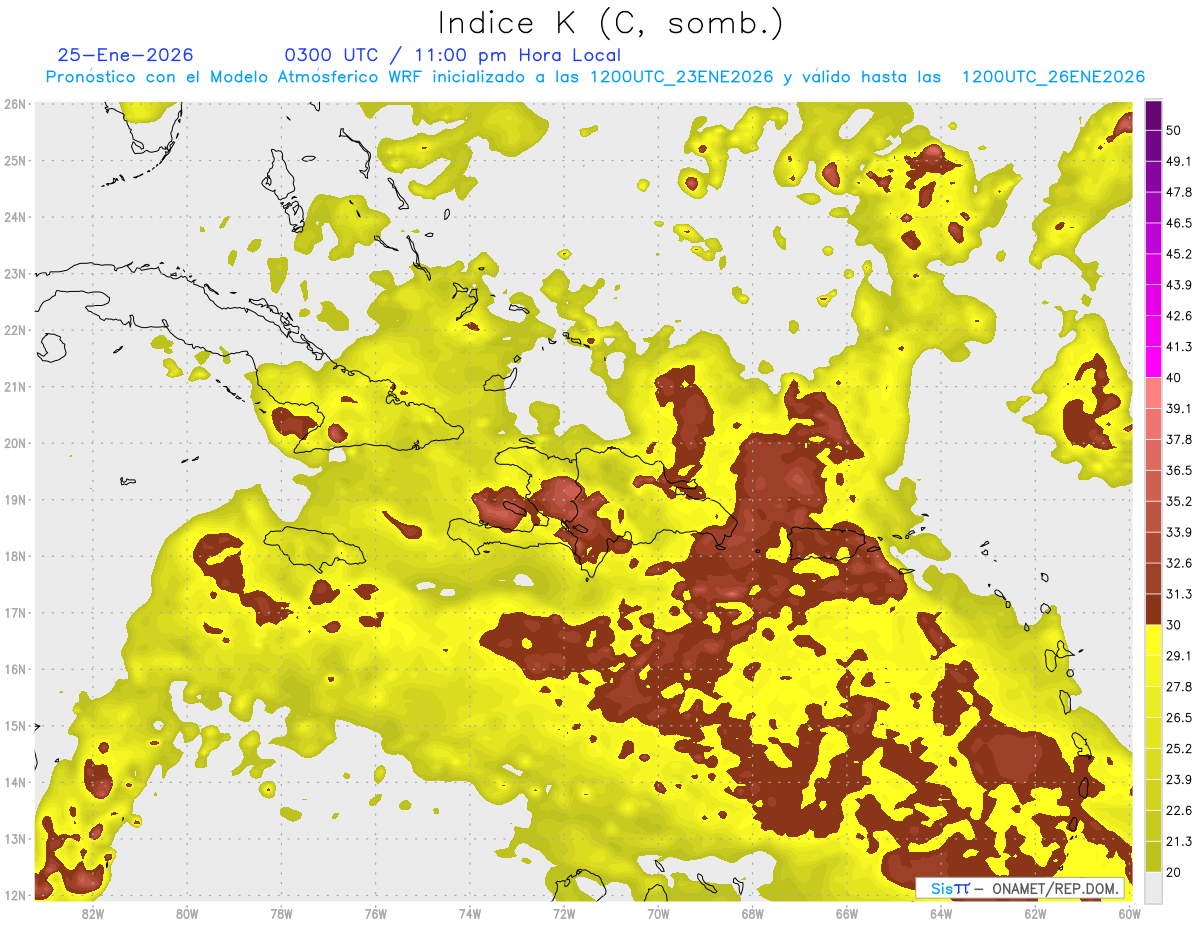Click the '64W' longitude label
1200x927 pixels.
tap(941, 913)
